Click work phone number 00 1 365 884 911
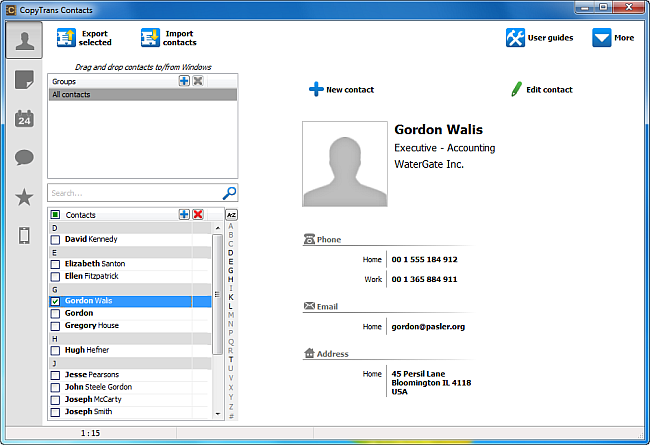The height and width of the screenshot is (445, 650). pyautogui.click(x=424, y=280)
